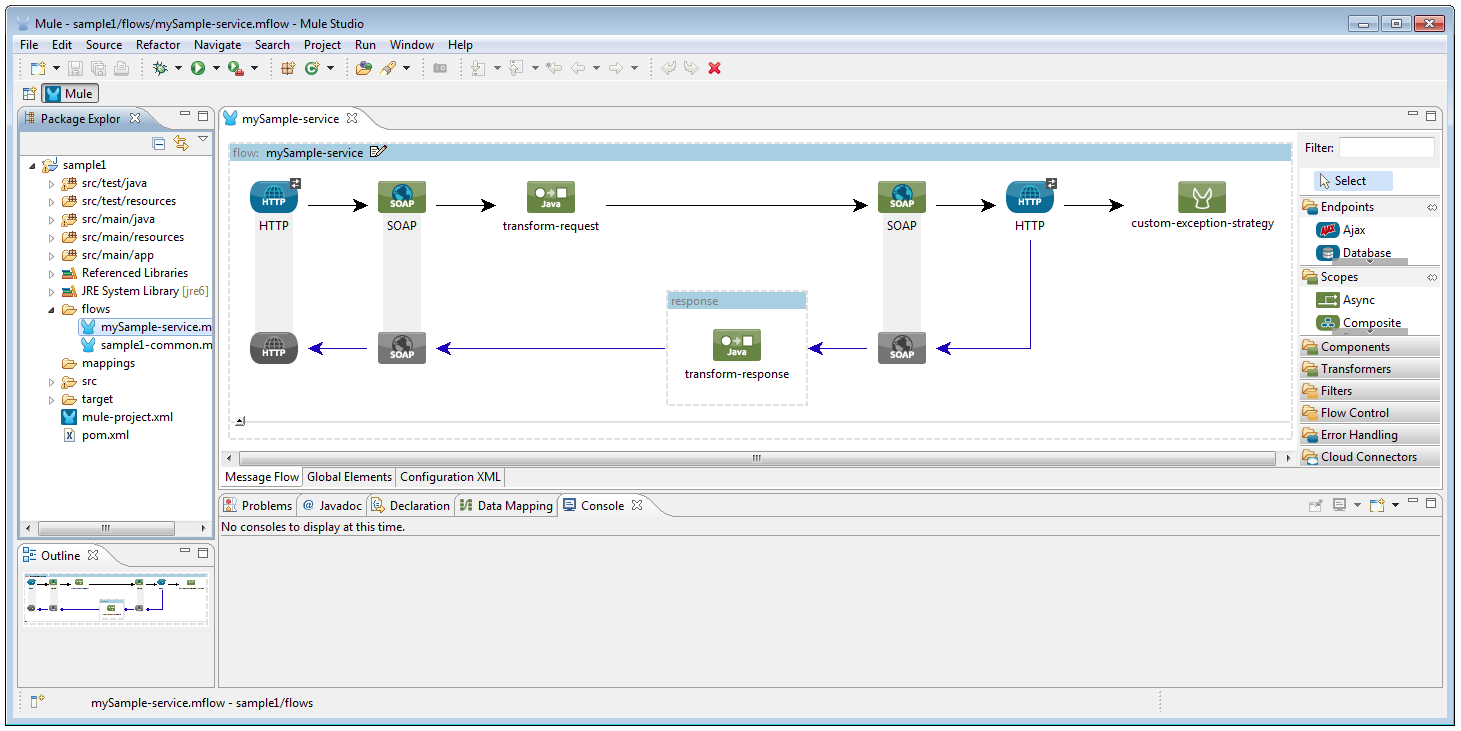Select the inbound HTTP endpoint in flow
The image size is (1461, 731).
(274, 197)
